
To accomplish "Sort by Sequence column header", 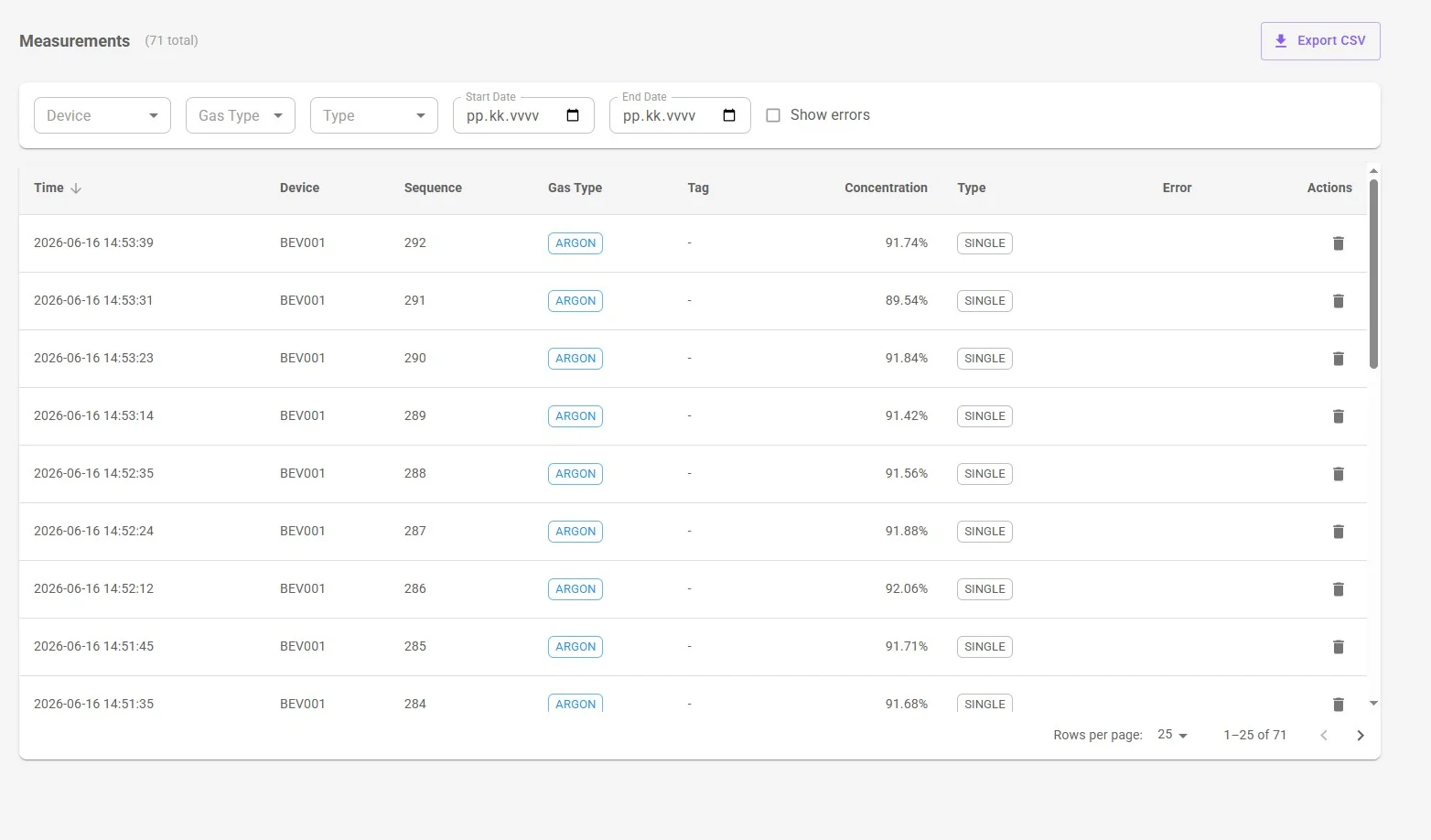I will point(433,188).
